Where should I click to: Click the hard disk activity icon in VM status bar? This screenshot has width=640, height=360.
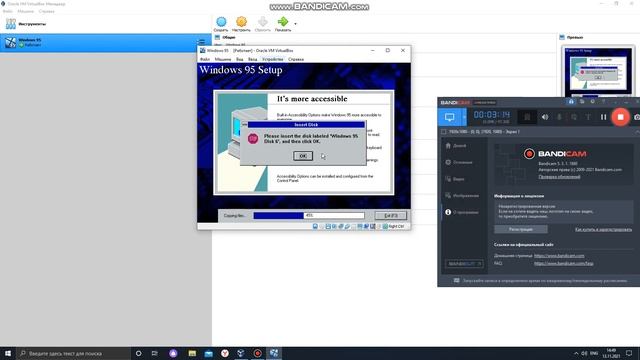[315, 226]
